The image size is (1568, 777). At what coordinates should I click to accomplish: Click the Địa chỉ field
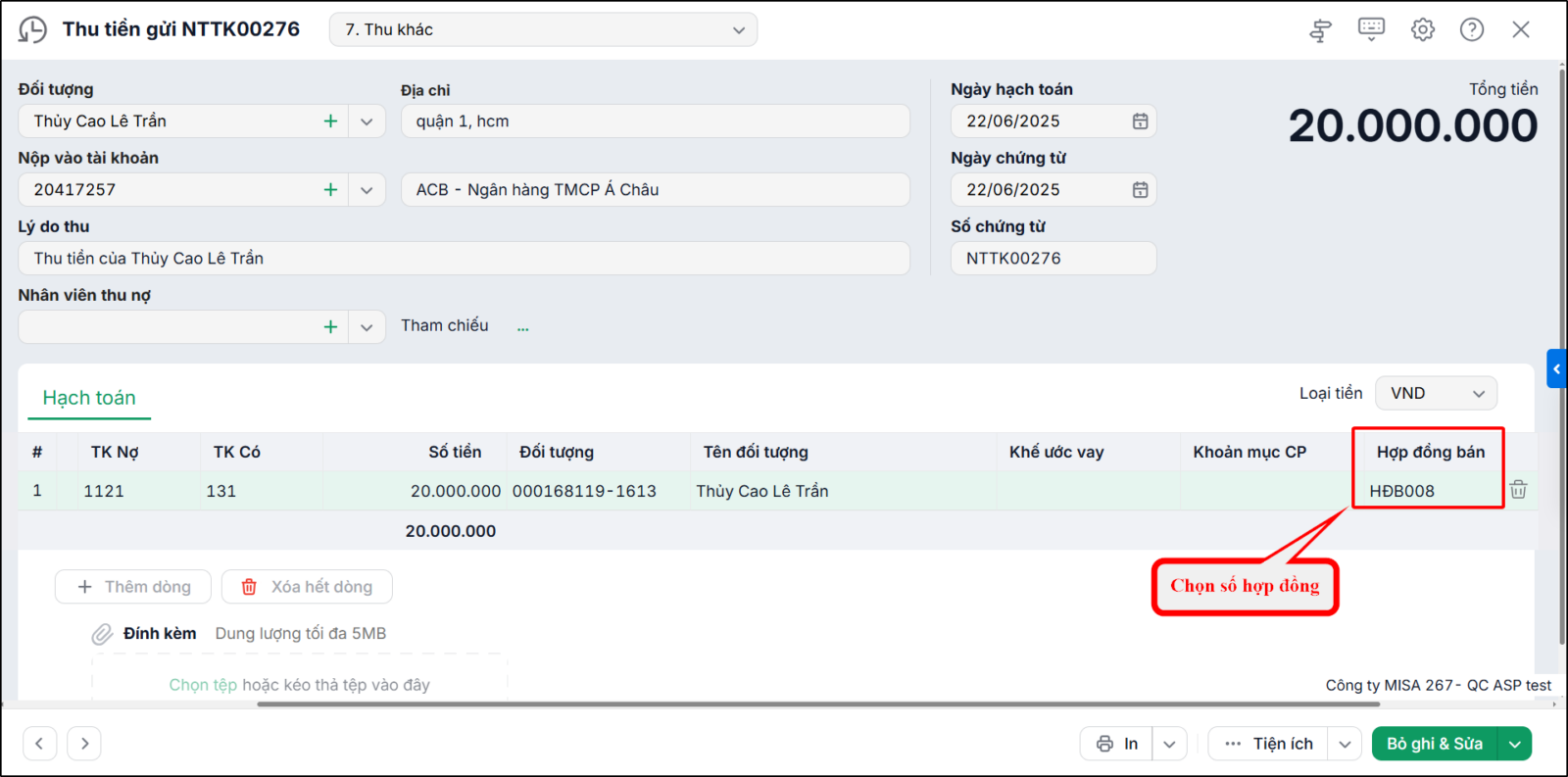655,121
